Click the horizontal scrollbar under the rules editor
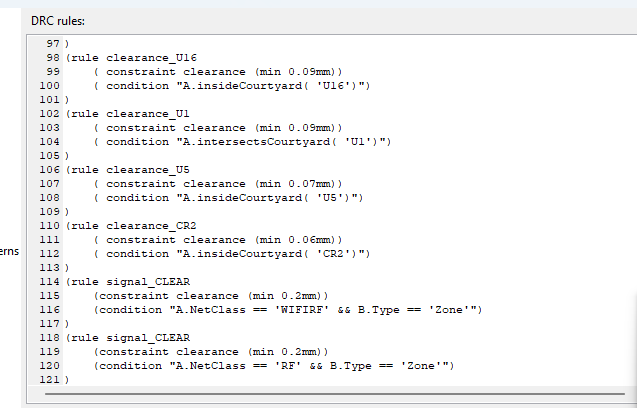Screen dimensions: 637x408 [x=335, y=393]
